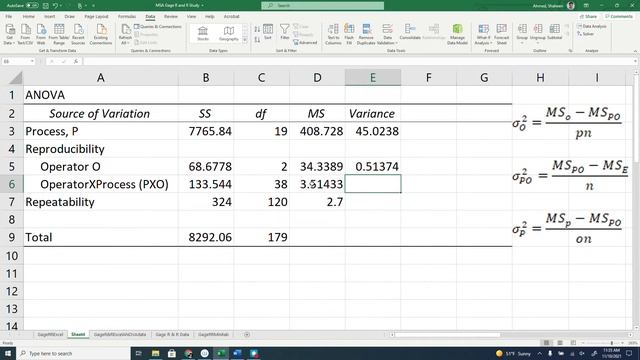Screen dimensions: 640x360
Task: Select cell with value 45.0238
Action: (x=373, y=131)
